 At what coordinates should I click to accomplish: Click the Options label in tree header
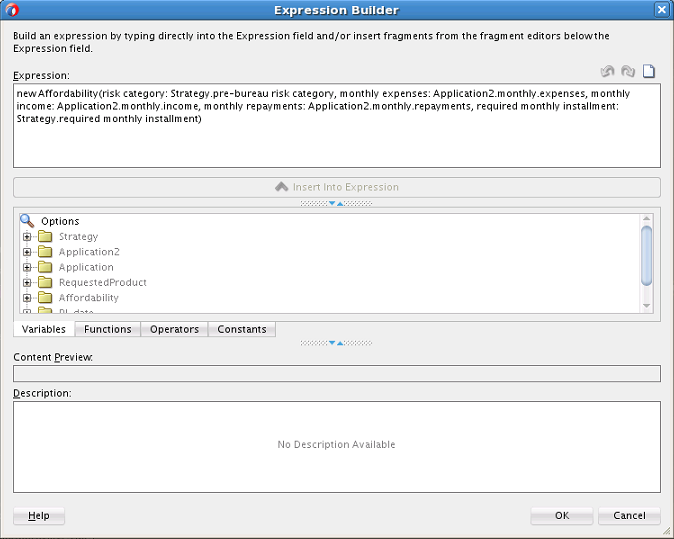coord(60,221)
